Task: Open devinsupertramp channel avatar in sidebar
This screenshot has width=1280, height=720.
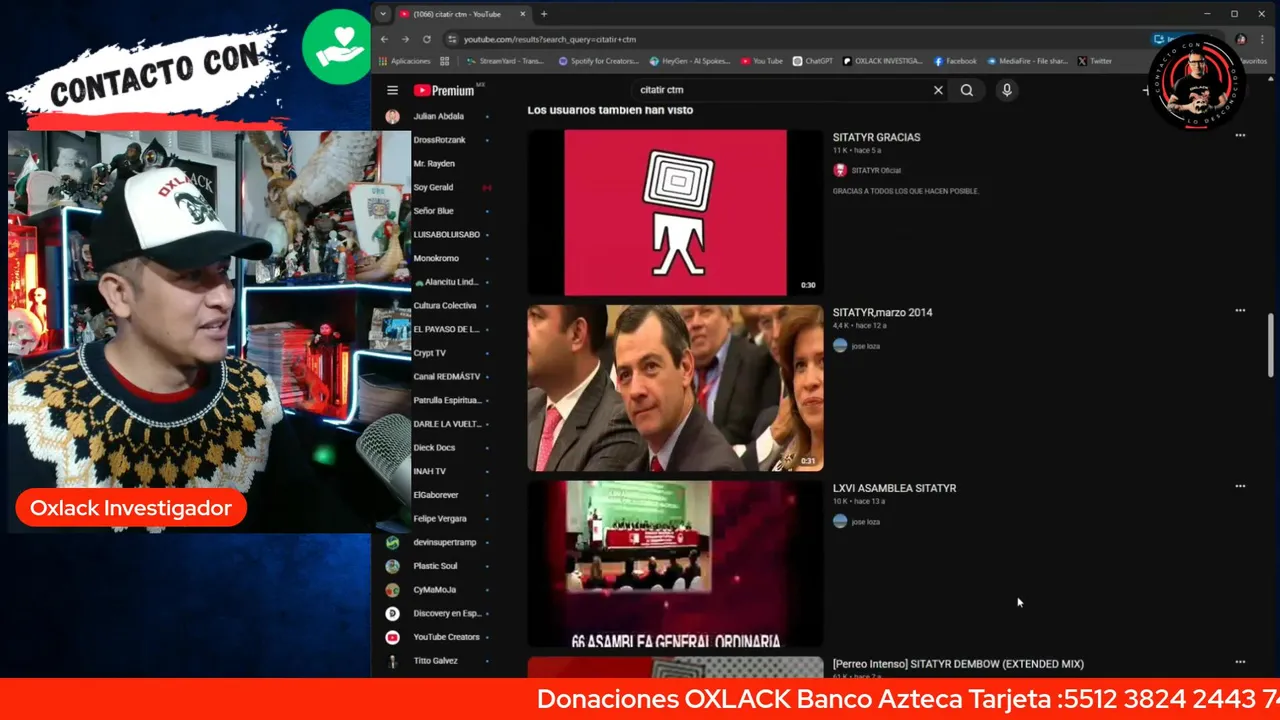Action: [392, 542]
